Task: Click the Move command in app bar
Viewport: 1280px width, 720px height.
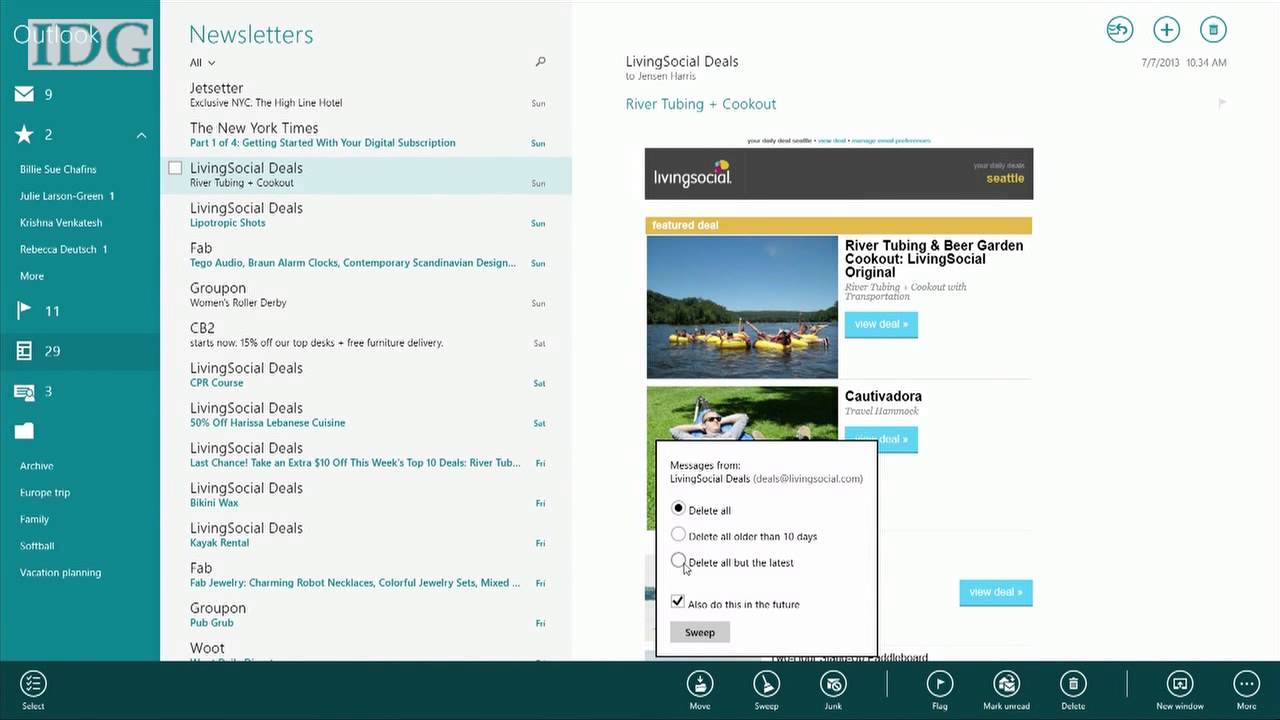Action: coord(700,690)
